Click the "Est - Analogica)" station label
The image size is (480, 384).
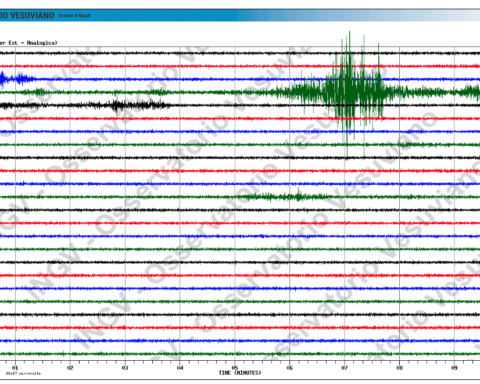point(33,43)
